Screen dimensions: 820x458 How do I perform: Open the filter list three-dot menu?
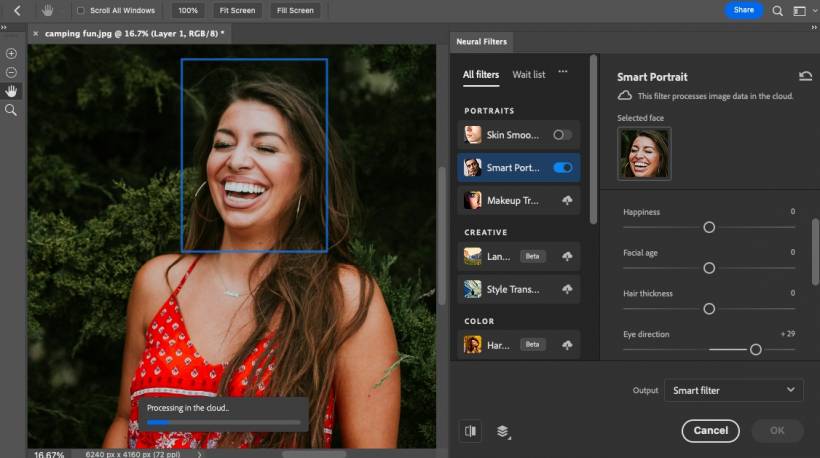(563, 72)
